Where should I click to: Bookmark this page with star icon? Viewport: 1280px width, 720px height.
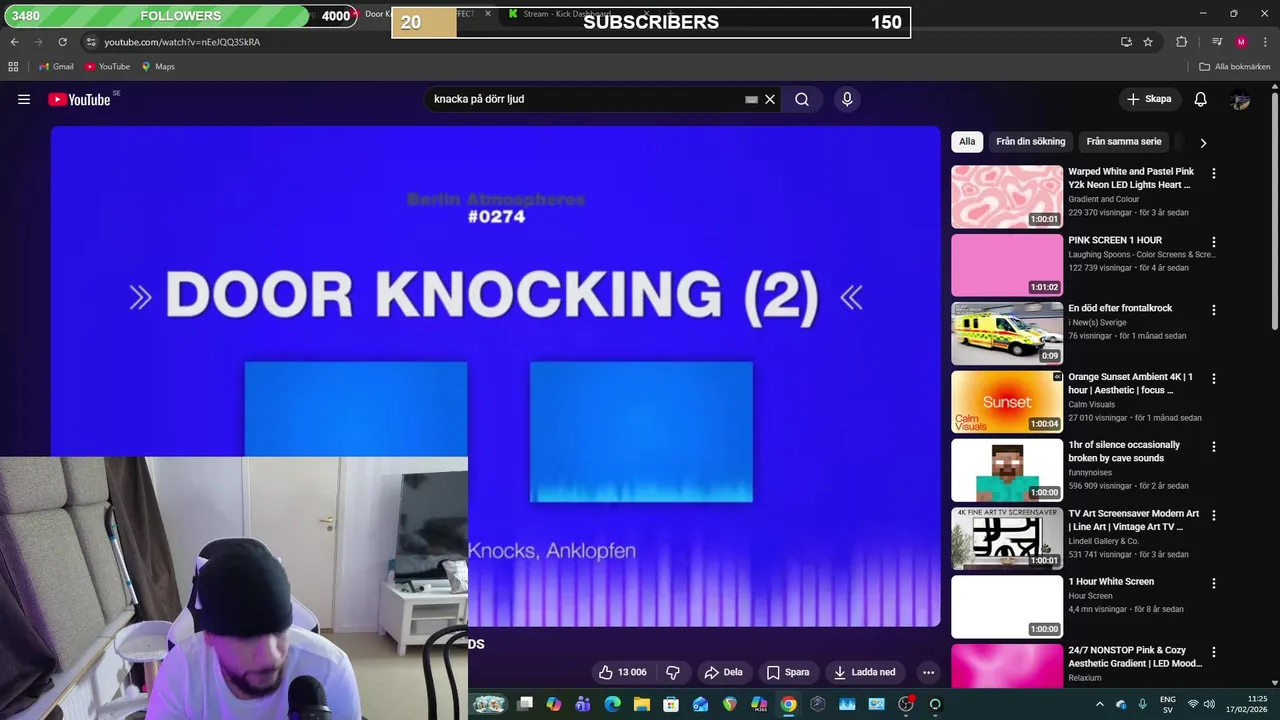(x=1148, y=42)
